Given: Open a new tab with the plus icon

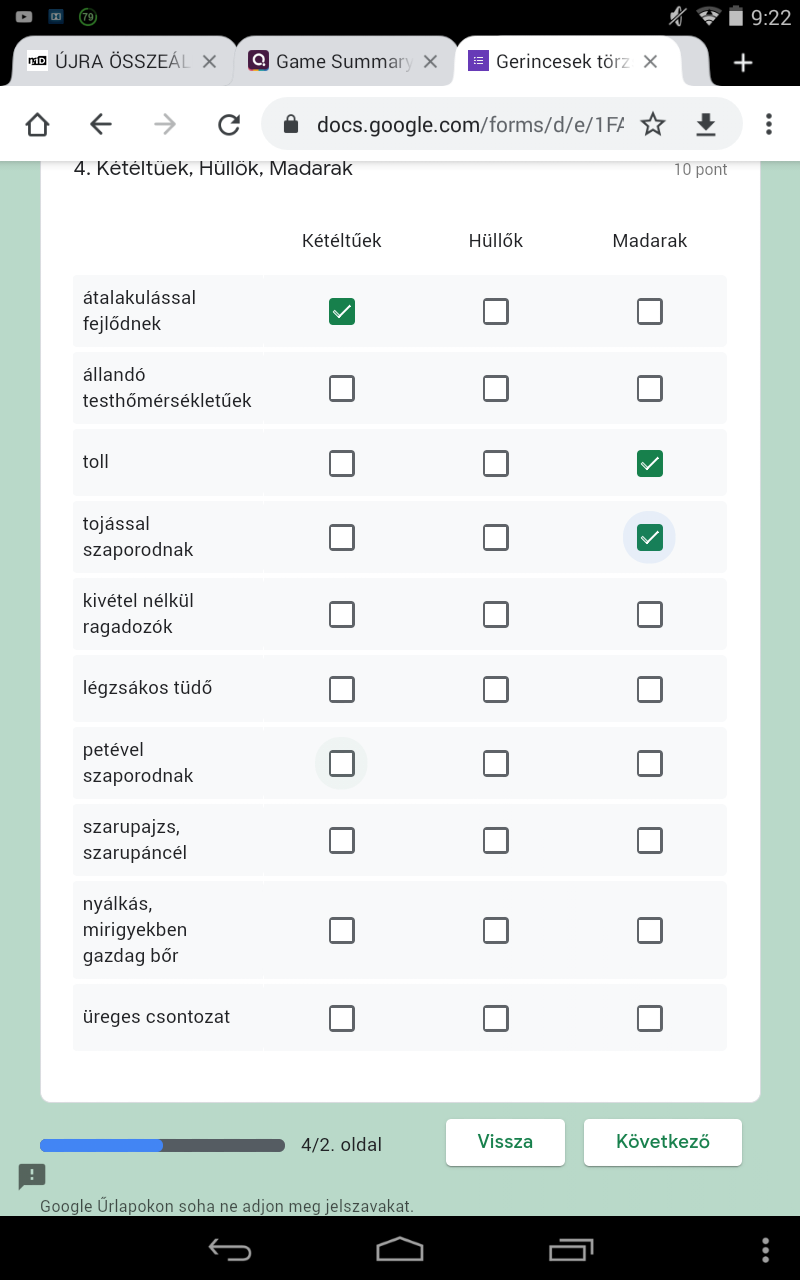Looking at the screenshot, I should (x=743, y=63).
